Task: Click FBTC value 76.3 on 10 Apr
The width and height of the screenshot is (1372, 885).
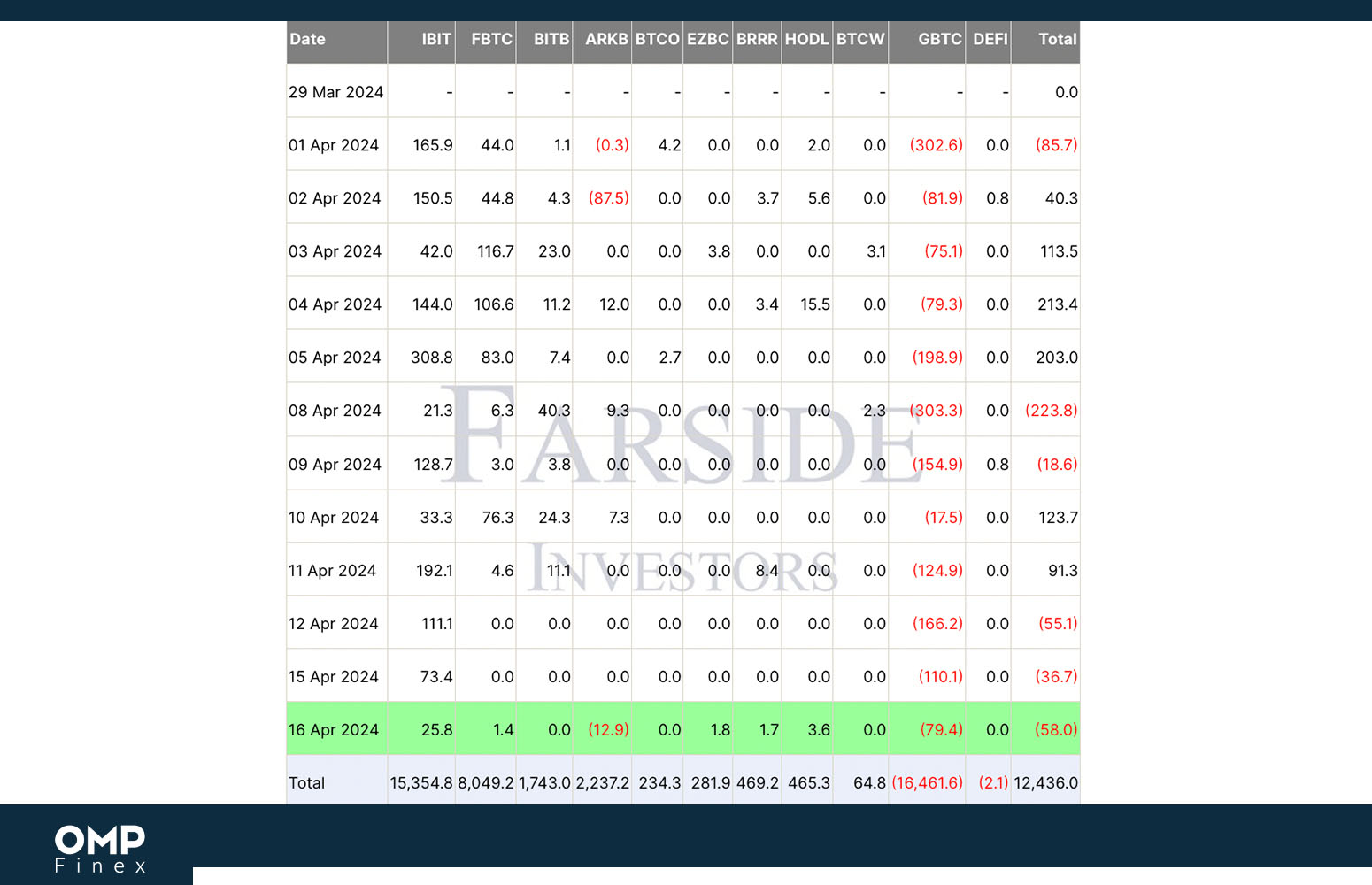Action: coord(497,518)
